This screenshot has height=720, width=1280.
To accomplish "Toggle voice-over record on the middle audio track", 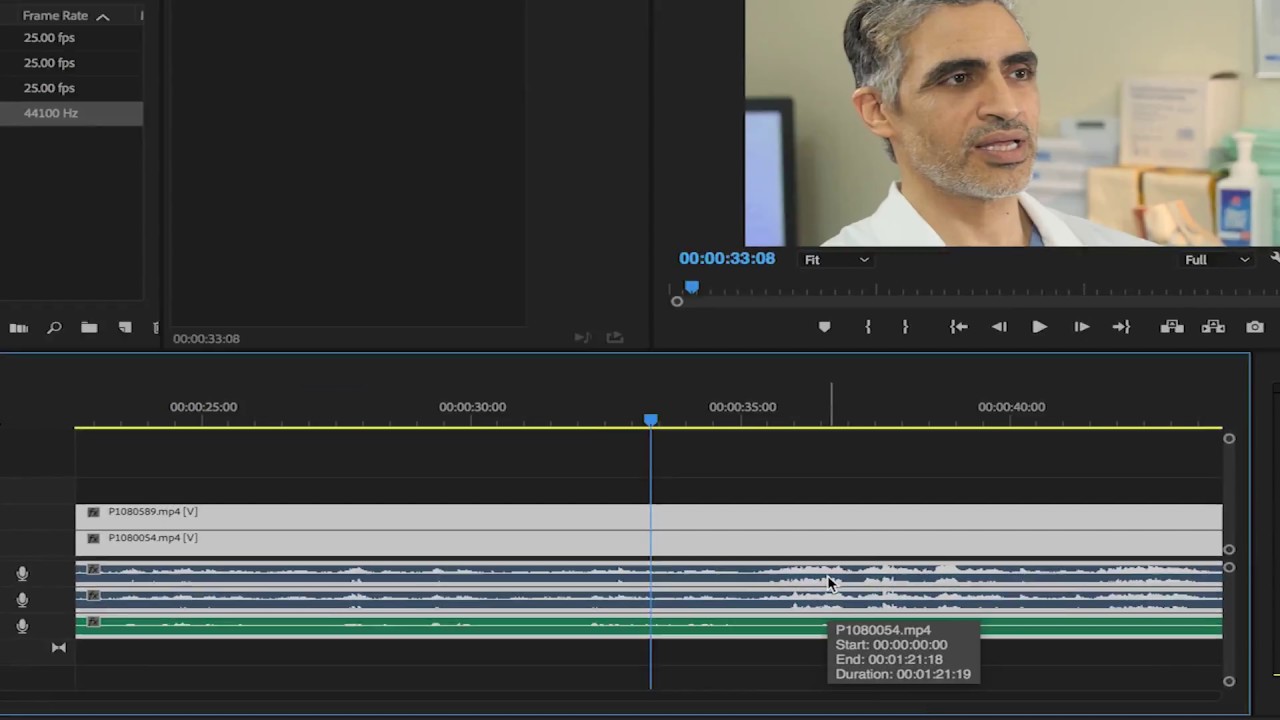I will [x=22, y=600].
